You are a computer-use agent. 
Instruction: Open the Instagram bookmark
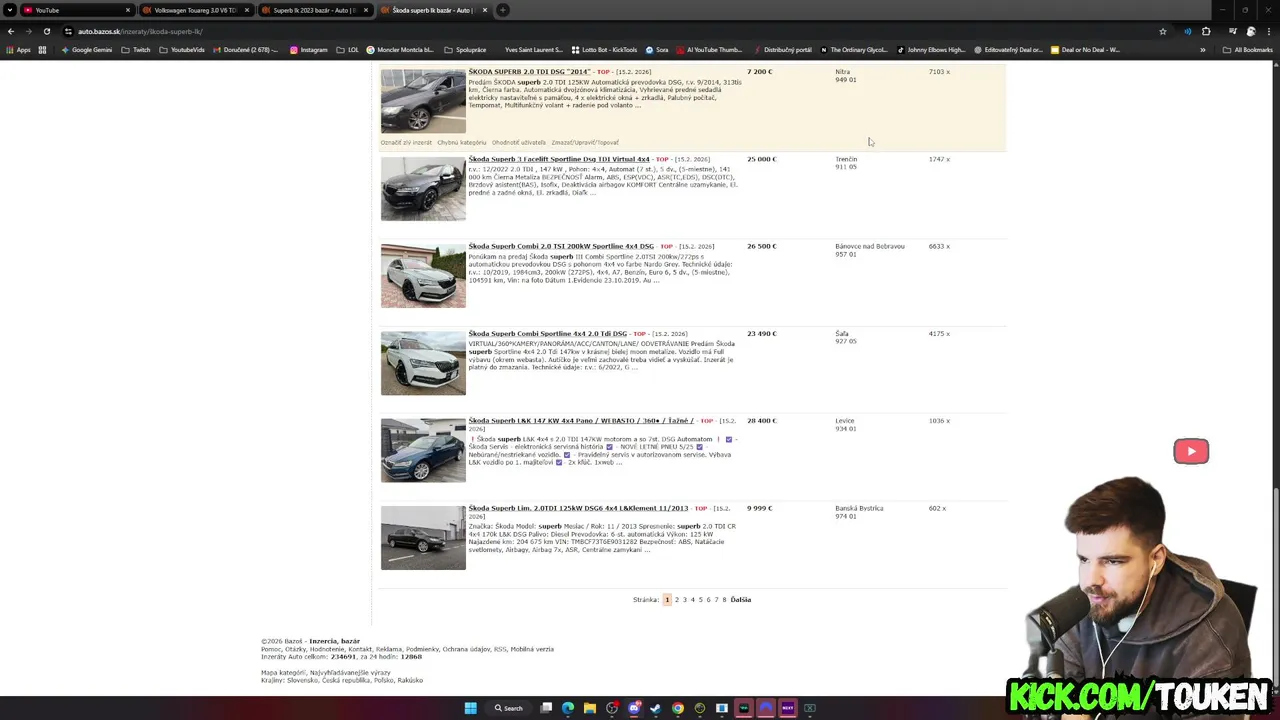(x=309, y=49)
